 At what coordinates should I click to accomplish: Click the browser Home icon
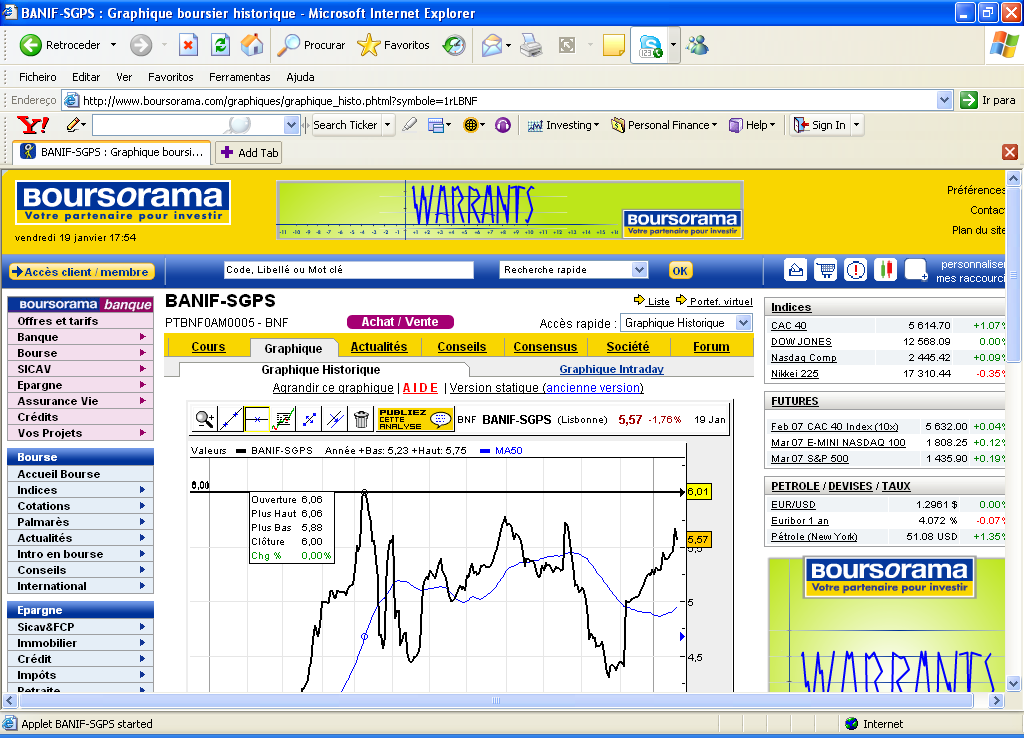coord(252,45)
